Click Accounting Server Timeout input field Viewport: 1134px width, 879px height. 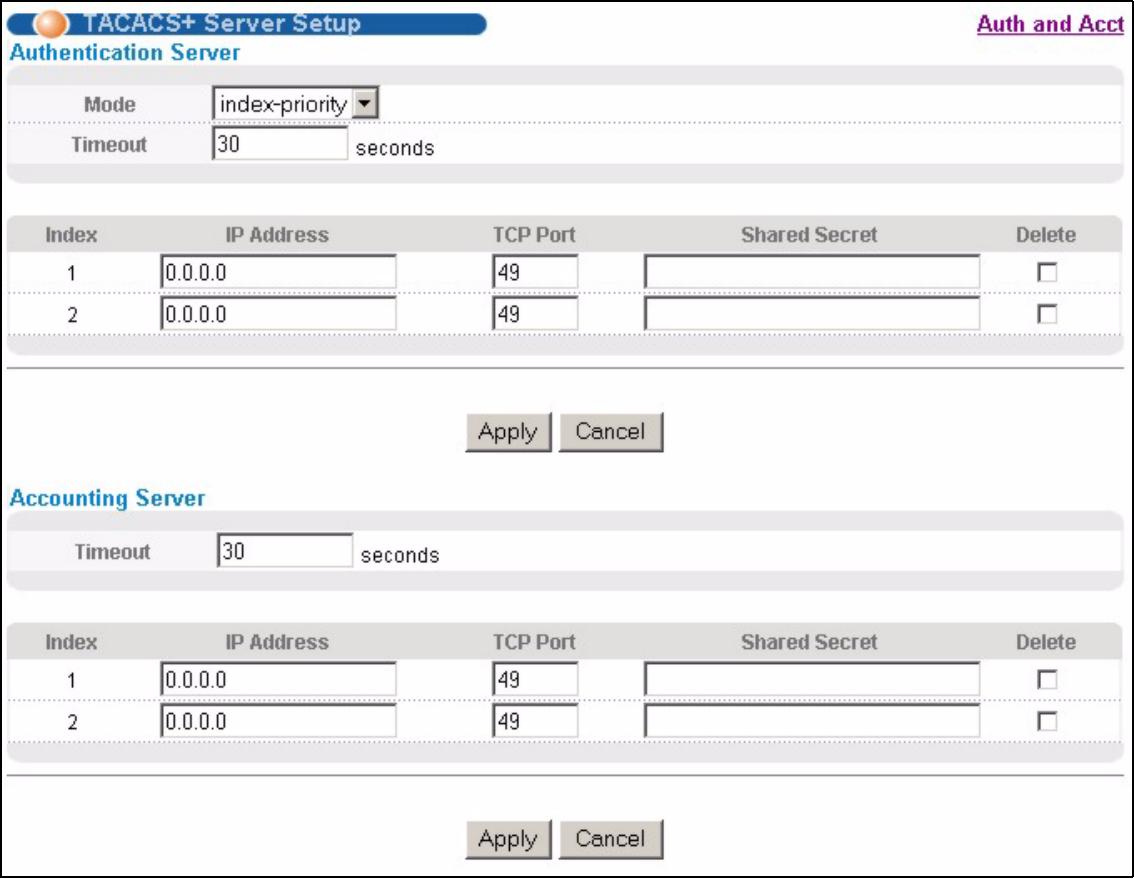tap(285, 551)
